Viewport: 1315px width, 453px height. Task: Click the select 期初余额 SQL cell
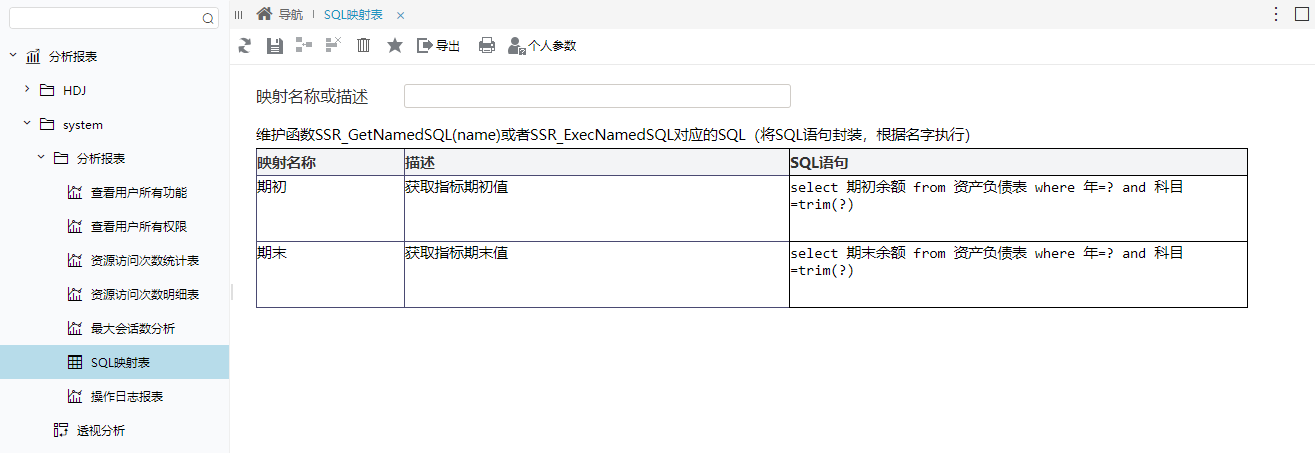point(1018,208)
